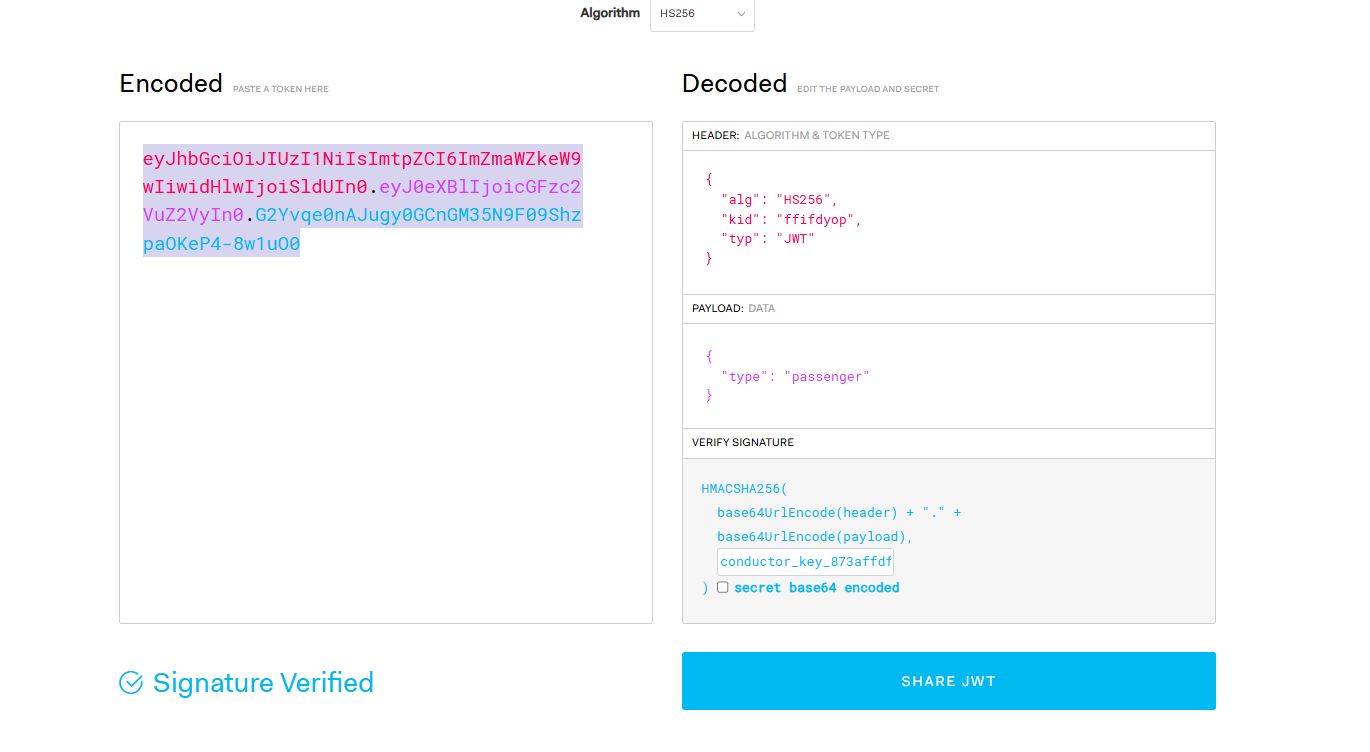
Task: Click the "type": "passenger" payload line
Action: [x=795, y=377]
